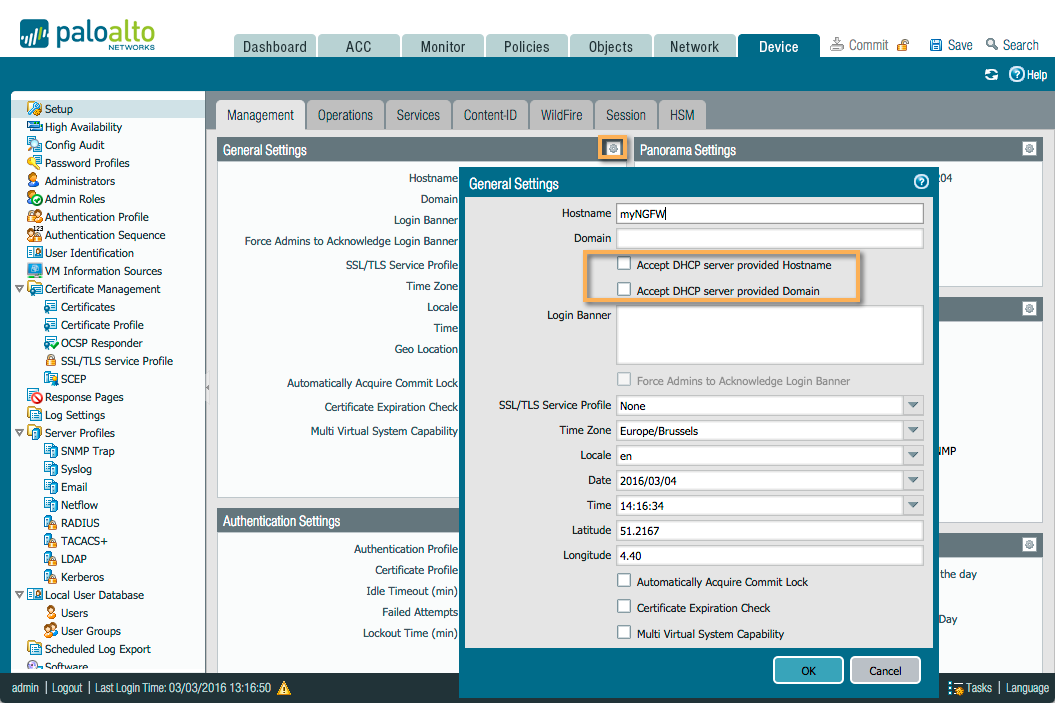
Task: Open Panorama Settings gear icon
Action: 1029,149
